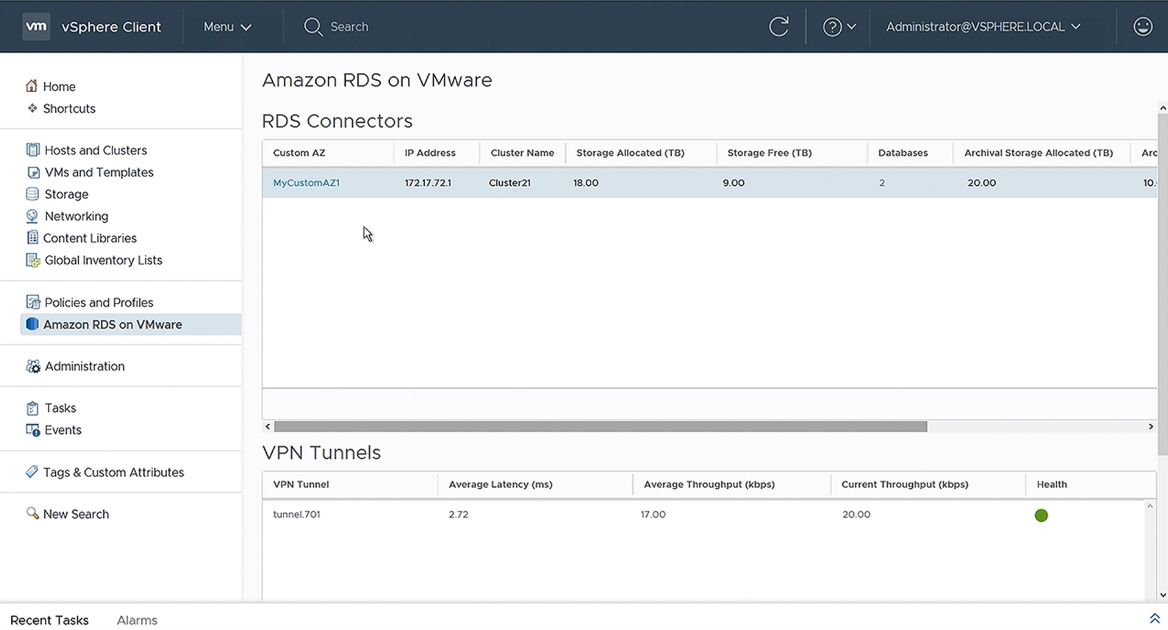Screen dimensions: 1168x630
Task: Sort by IP Address column header
Action: coord(430,153)
